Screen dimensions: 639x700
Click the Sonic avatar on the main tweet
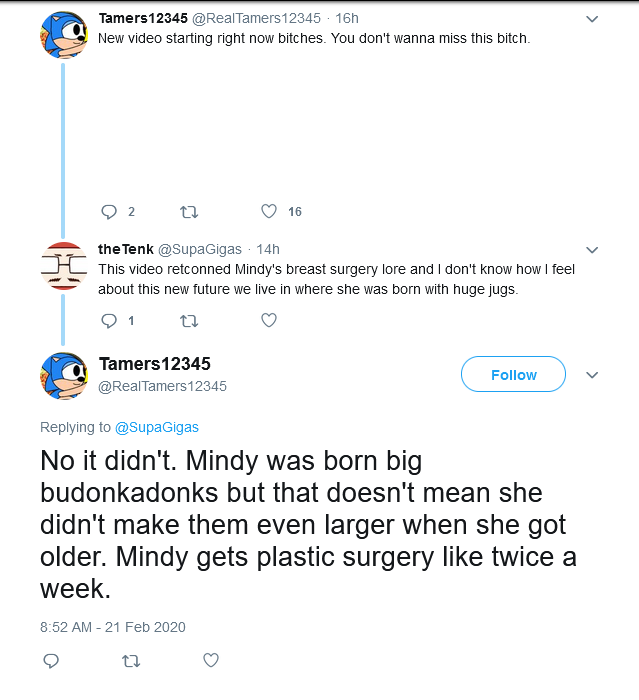click(63, 376)
